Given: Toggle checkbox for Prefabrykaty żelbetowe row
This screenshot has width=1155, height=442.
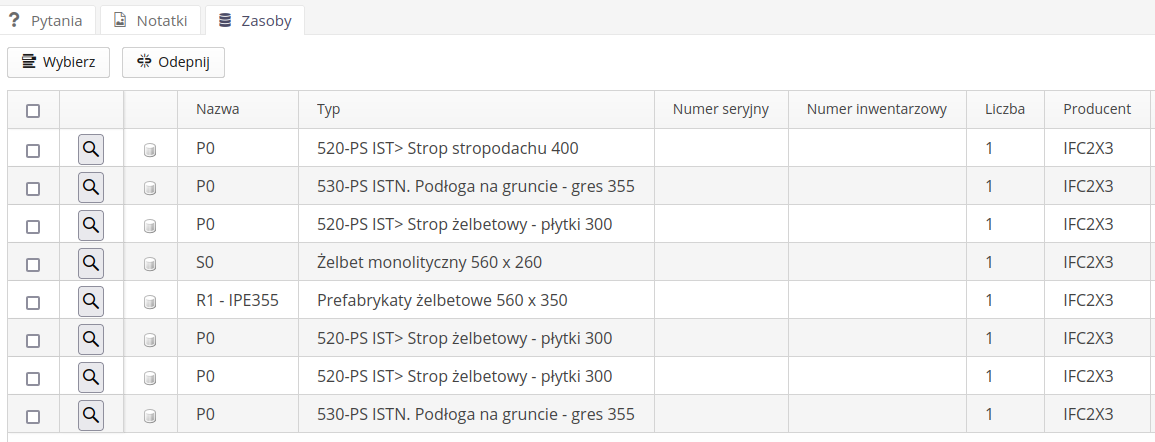Looking at the screenshot, I should [33, 302].
